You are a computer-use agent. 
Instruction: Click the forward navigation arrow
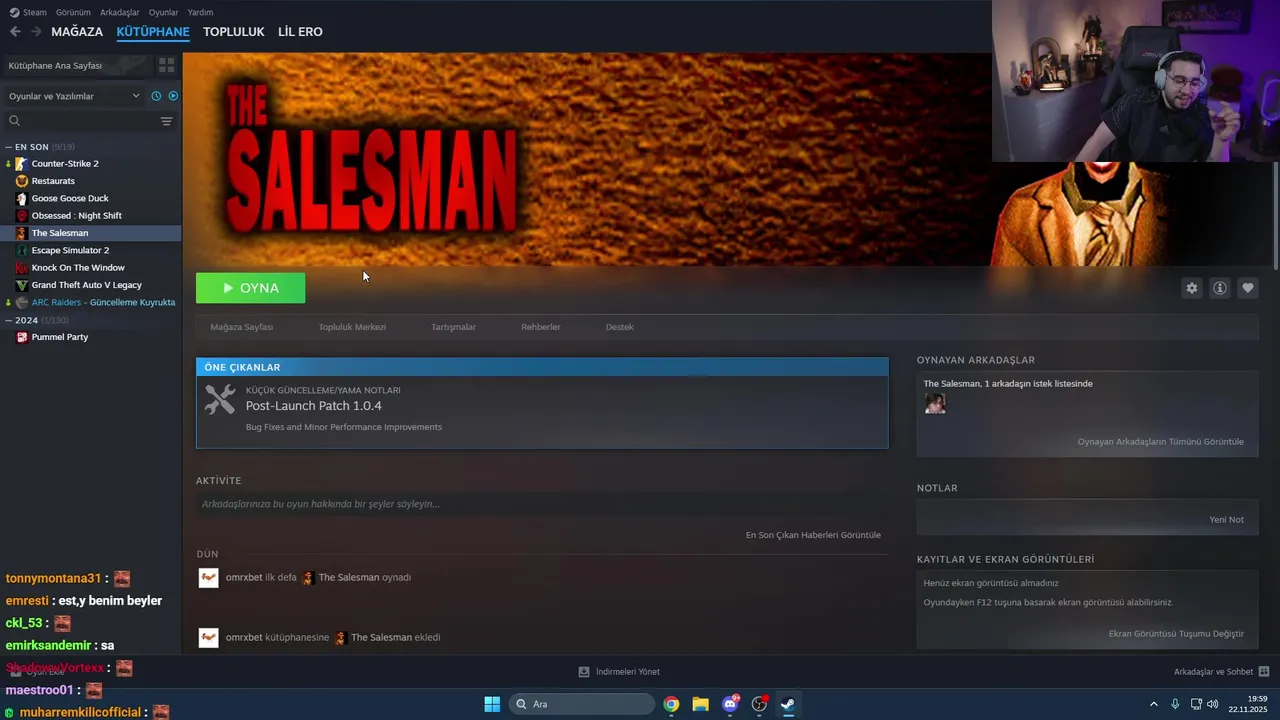(x=36, y=32)
